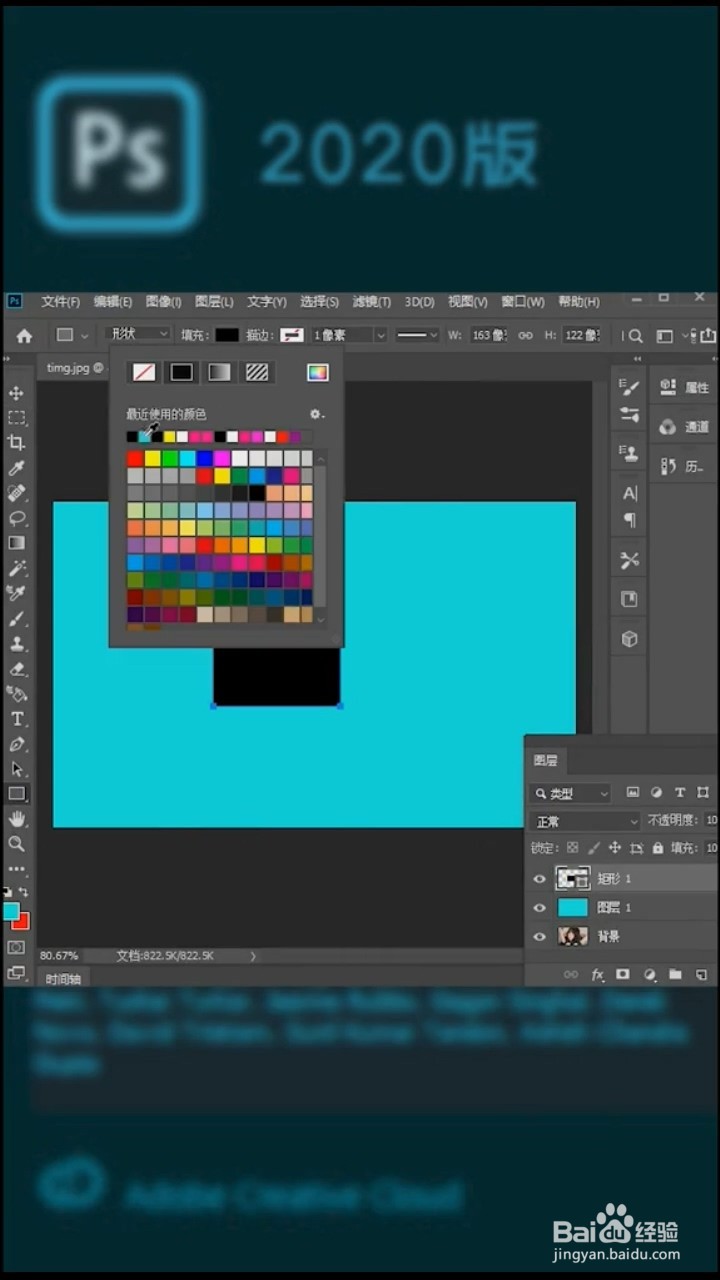The width and height of the screenshot is (720, 1280).
Task: Select the Clone Stamp tool
Action: tap(16, 644)
